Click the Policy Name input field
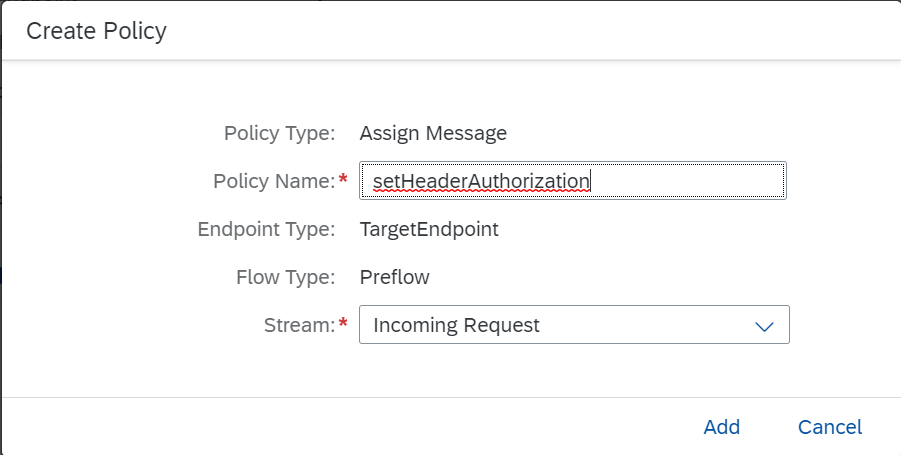Viewport: 901px width, 455px height. point(572,181)
